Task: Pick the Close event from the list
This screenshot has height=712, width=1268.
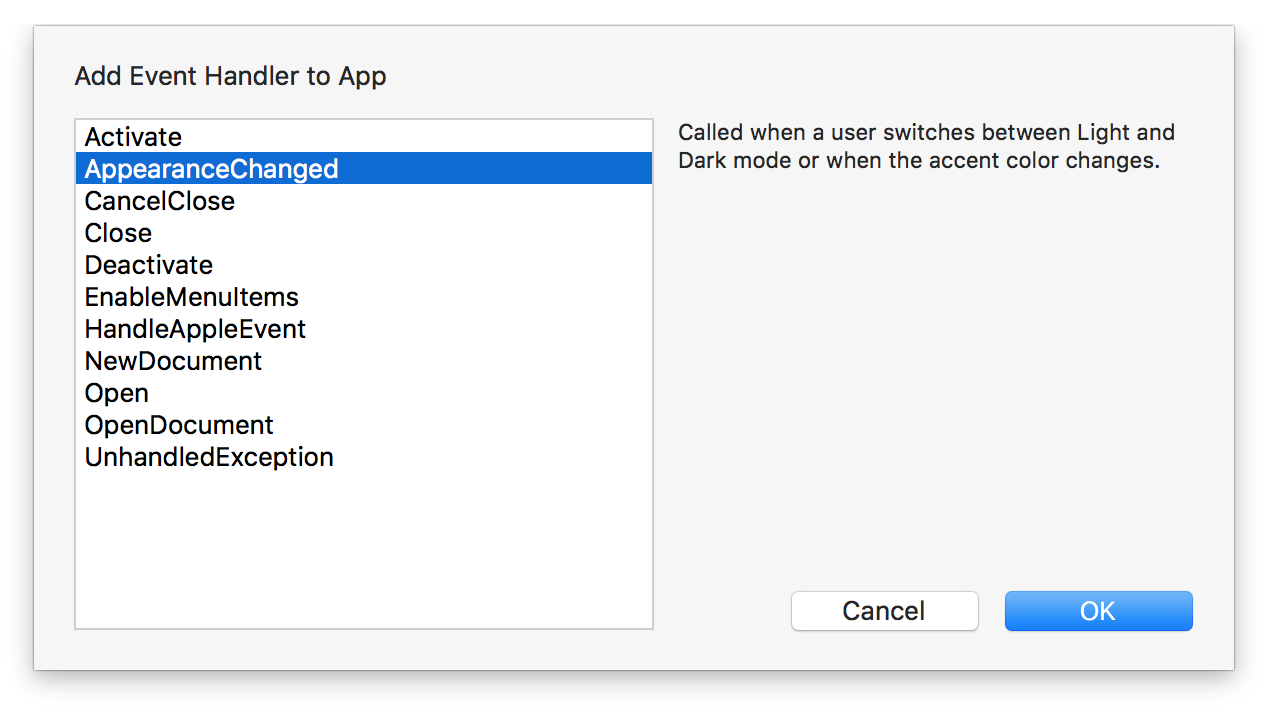Action: tap(364, 232)
